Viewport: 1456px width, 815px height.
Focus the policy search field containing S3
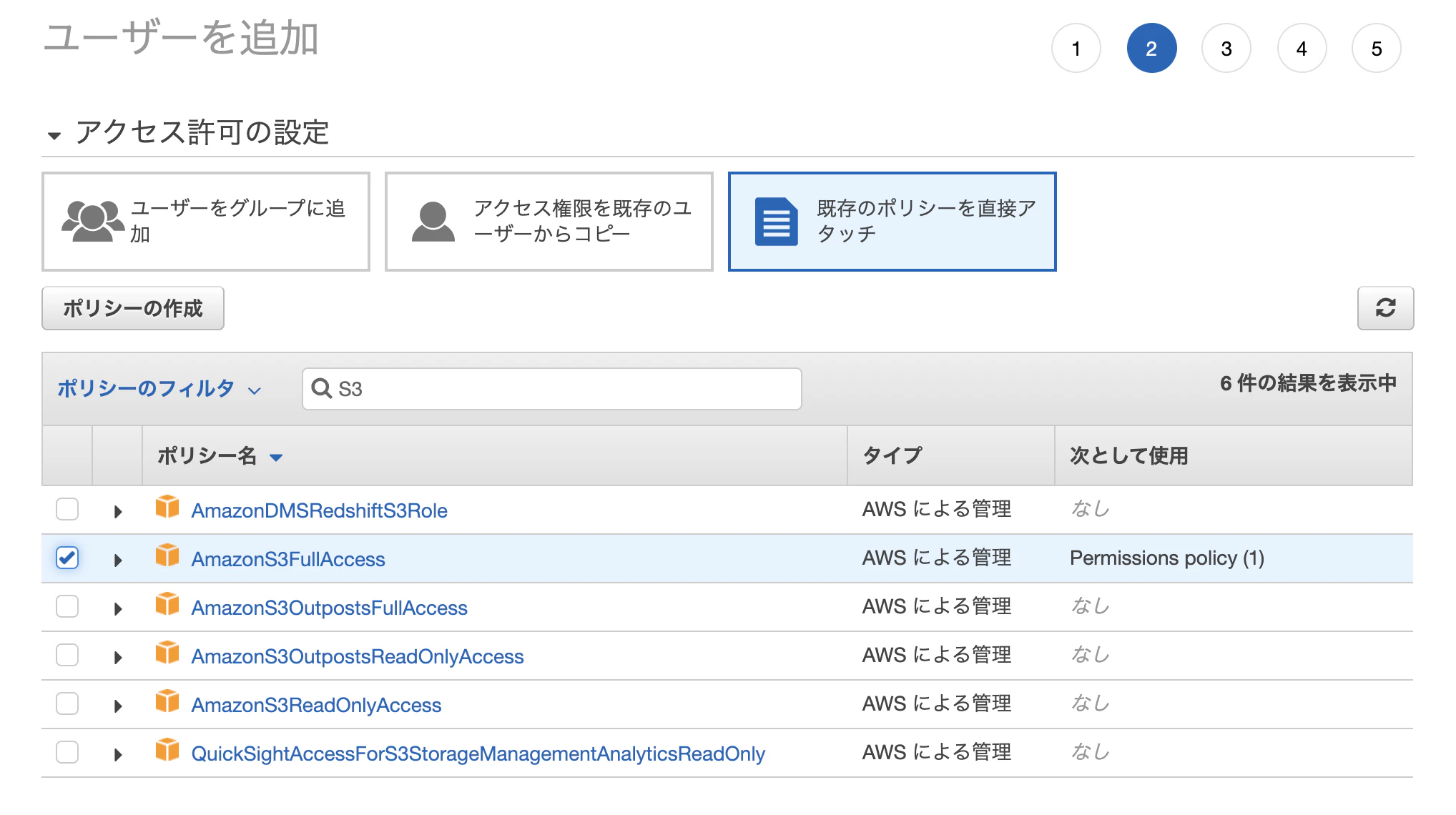click(552, 389)
